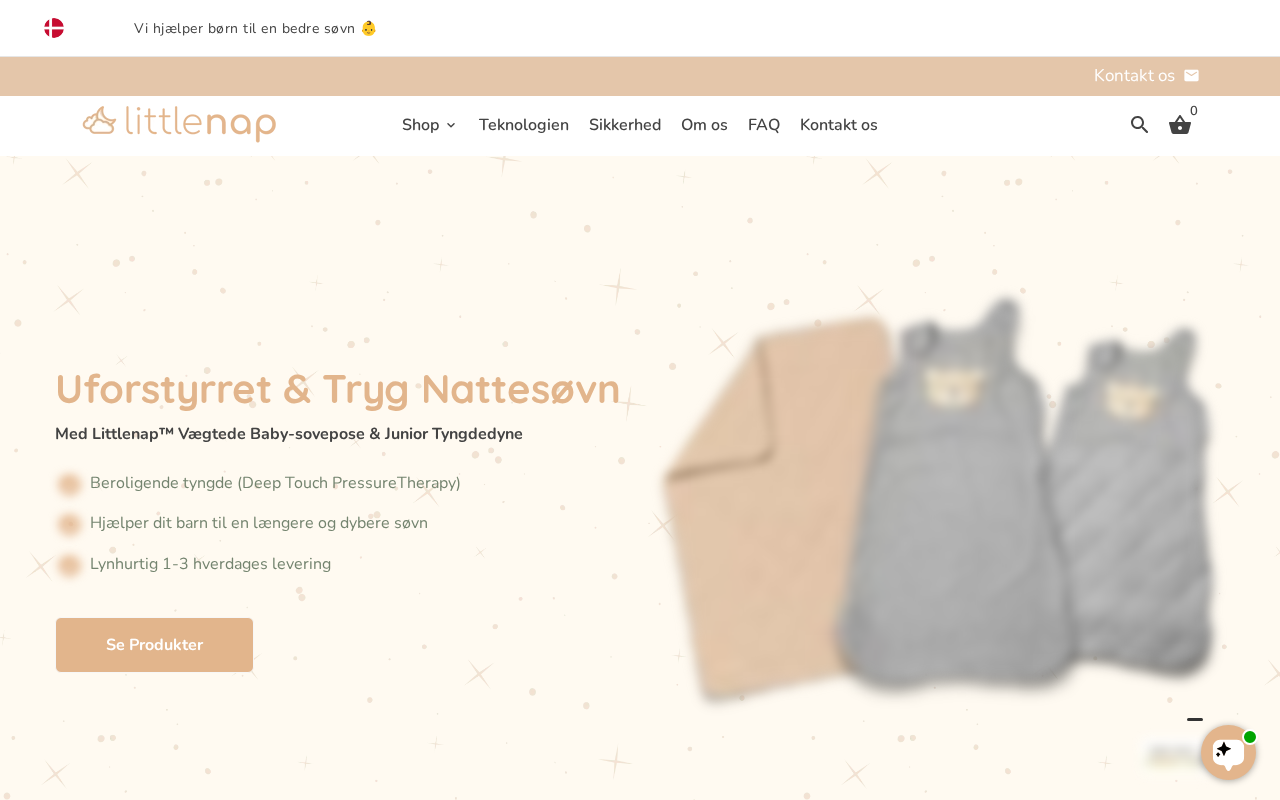This screenshot has width=1280, height=800.
Task: Click Kontakt os link in beige bar
Action: click(x=1134, y=76)
